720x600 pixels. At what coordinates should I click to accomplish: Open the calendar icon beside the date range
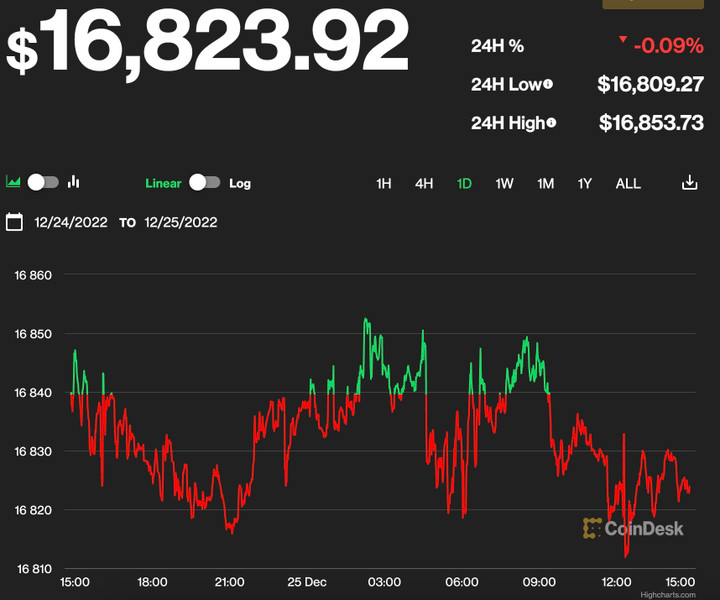coord(14,222)
